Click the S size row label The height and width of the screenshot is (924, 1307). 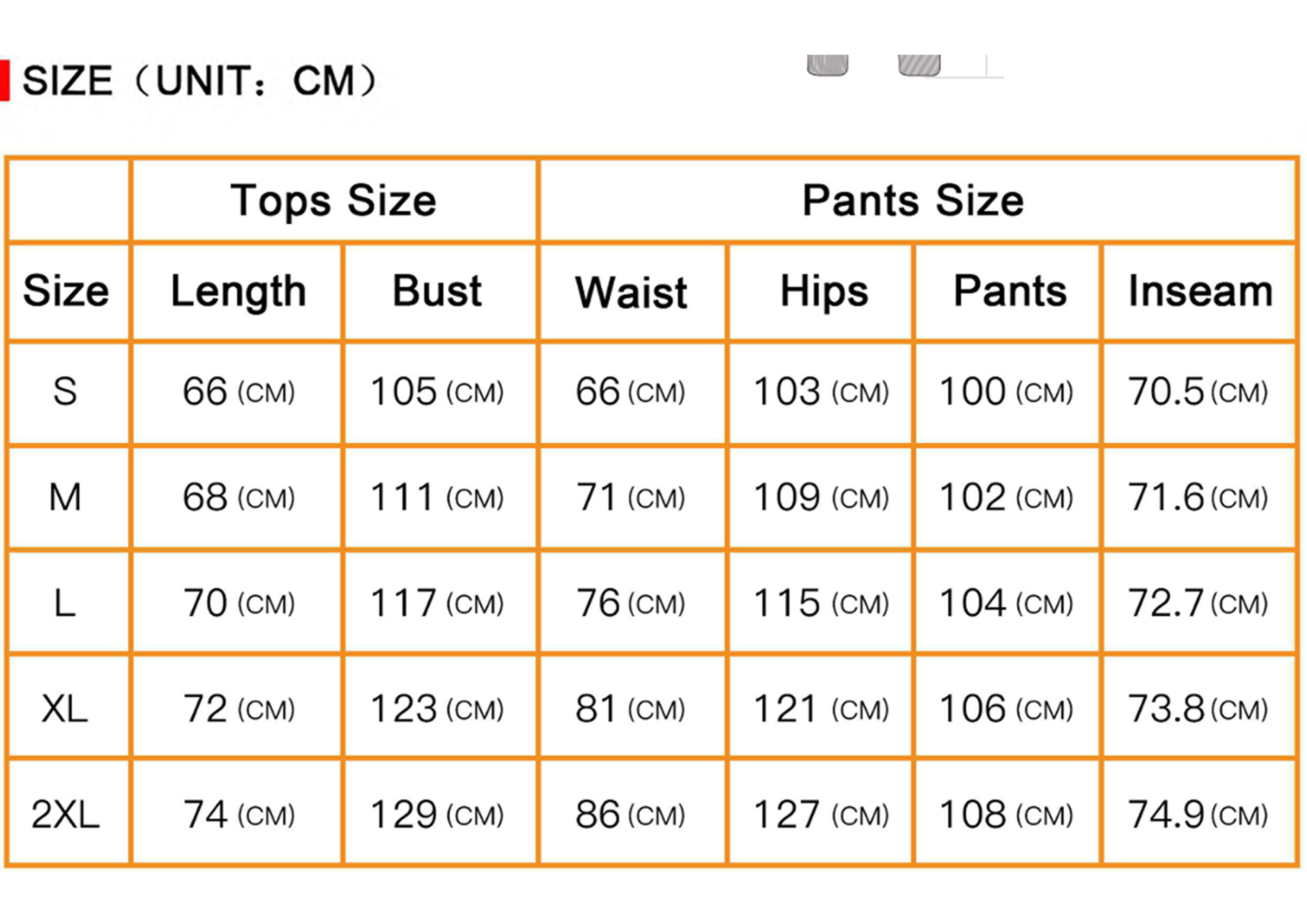66,392
